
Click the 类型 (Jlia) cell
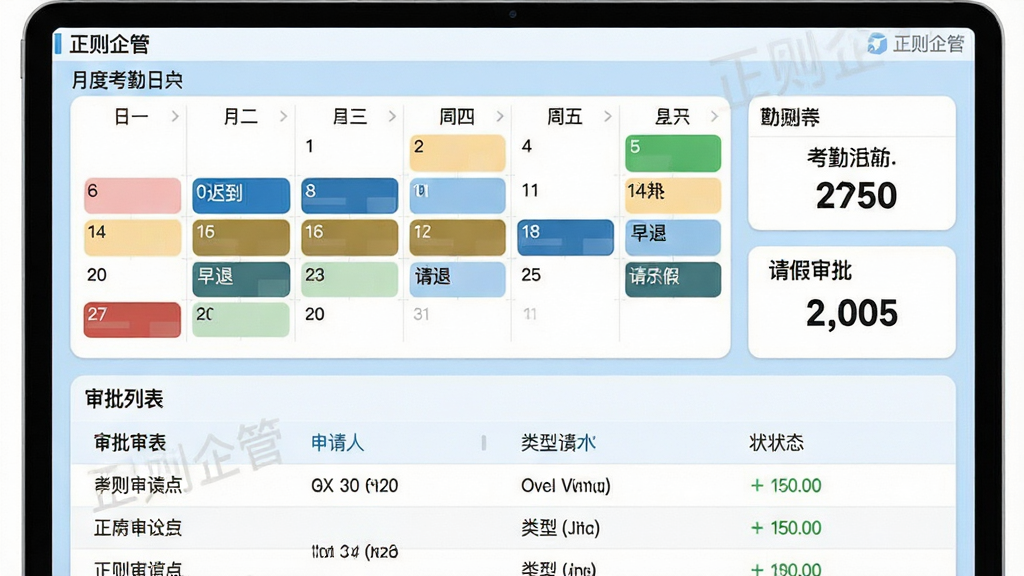pyautogui.click(x=560, y=528)
